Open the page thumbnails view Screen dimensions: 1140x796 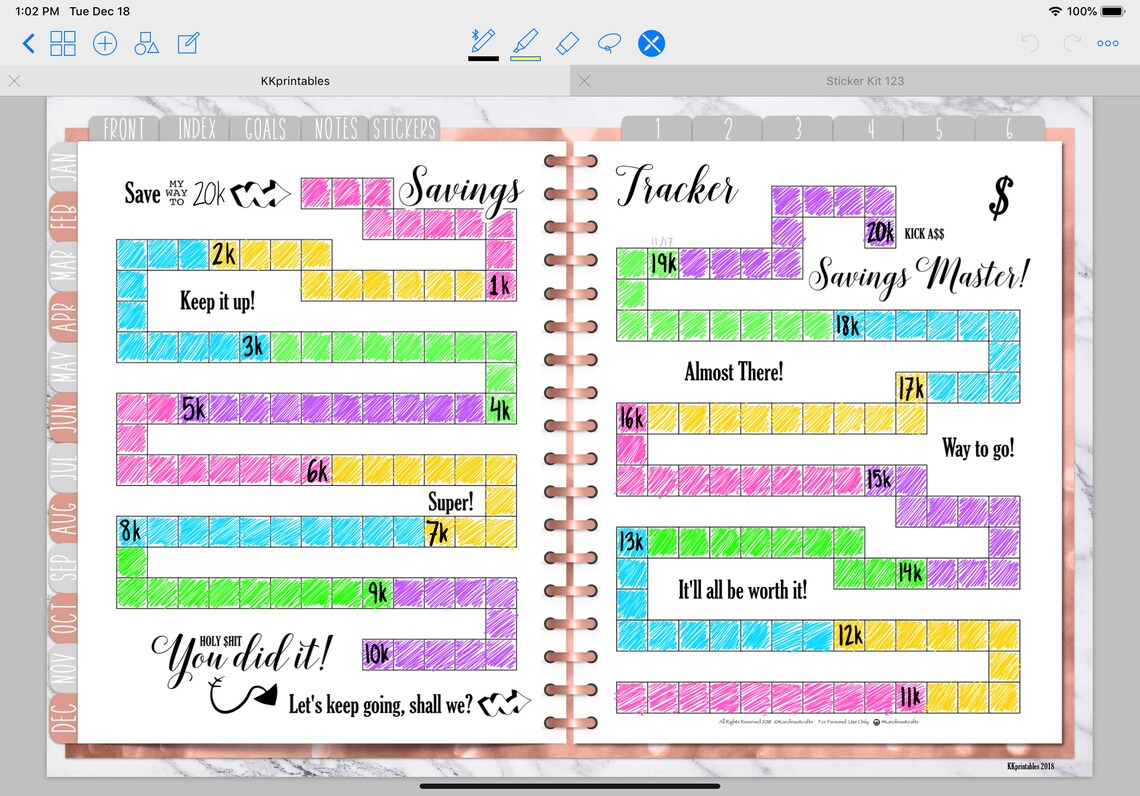pyautogui.click(x=63, y=43)
